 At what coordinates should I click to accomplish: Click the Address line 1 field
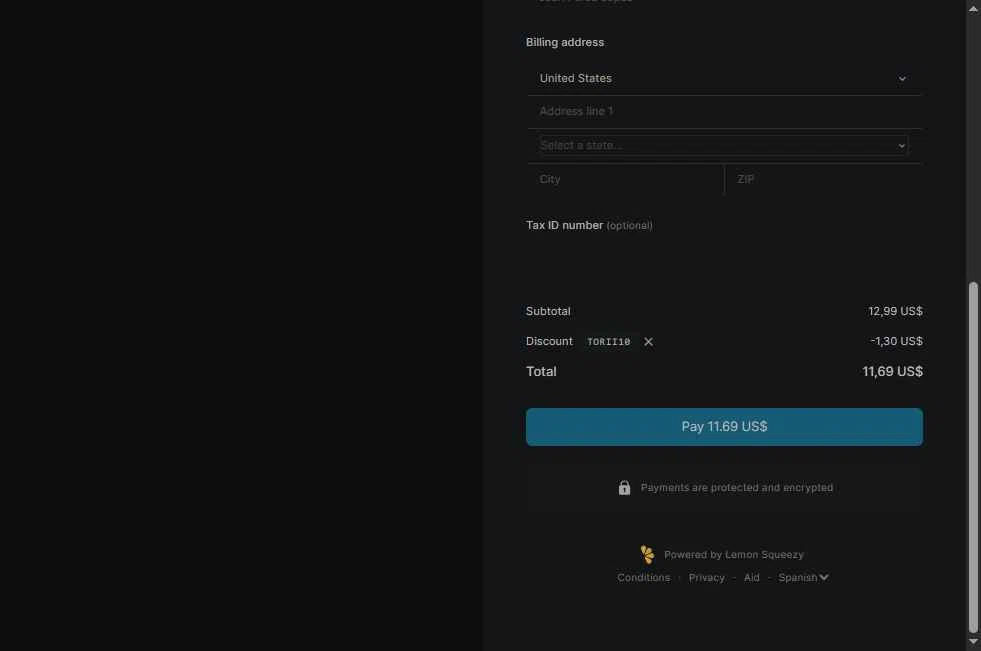tap(724, 111)
